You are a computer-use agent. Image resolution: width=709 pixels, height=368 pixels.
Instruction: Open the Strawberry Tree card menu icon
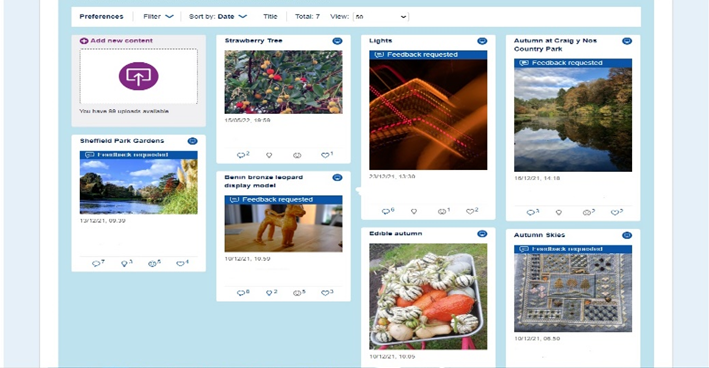click(337, 41)
